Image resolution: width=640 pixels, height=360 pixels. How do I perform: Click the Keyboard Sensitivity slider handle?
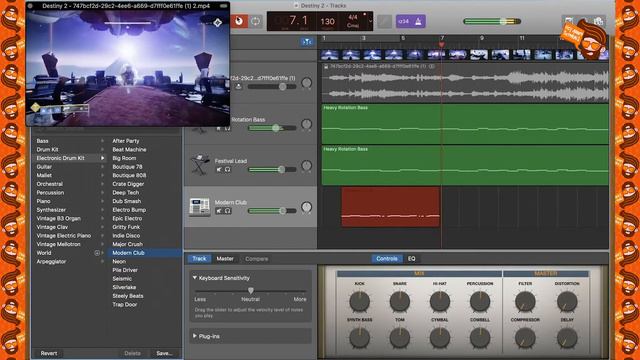tap(251, 291)
